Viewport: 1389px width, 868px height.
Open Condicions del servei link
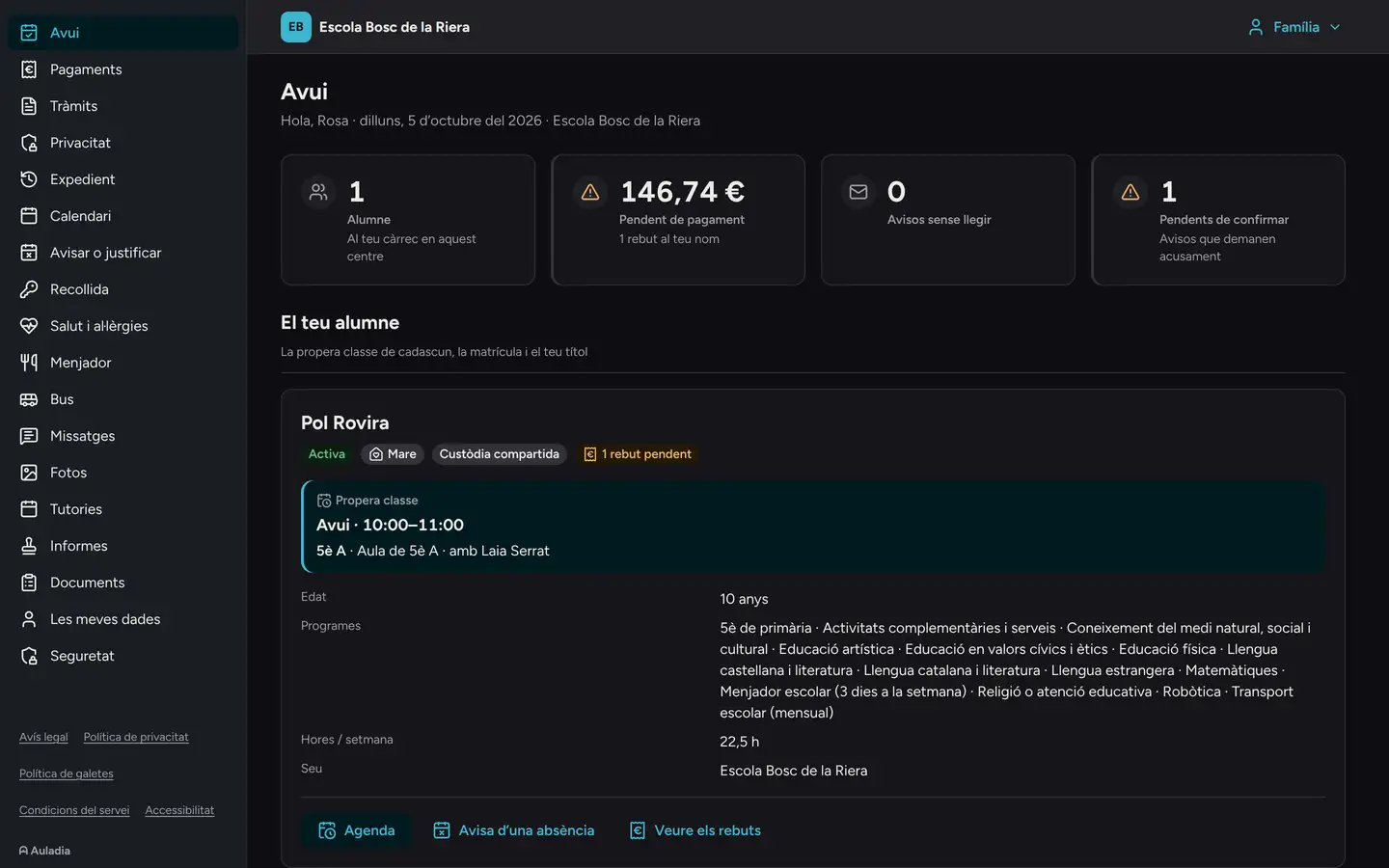[74, 810]
